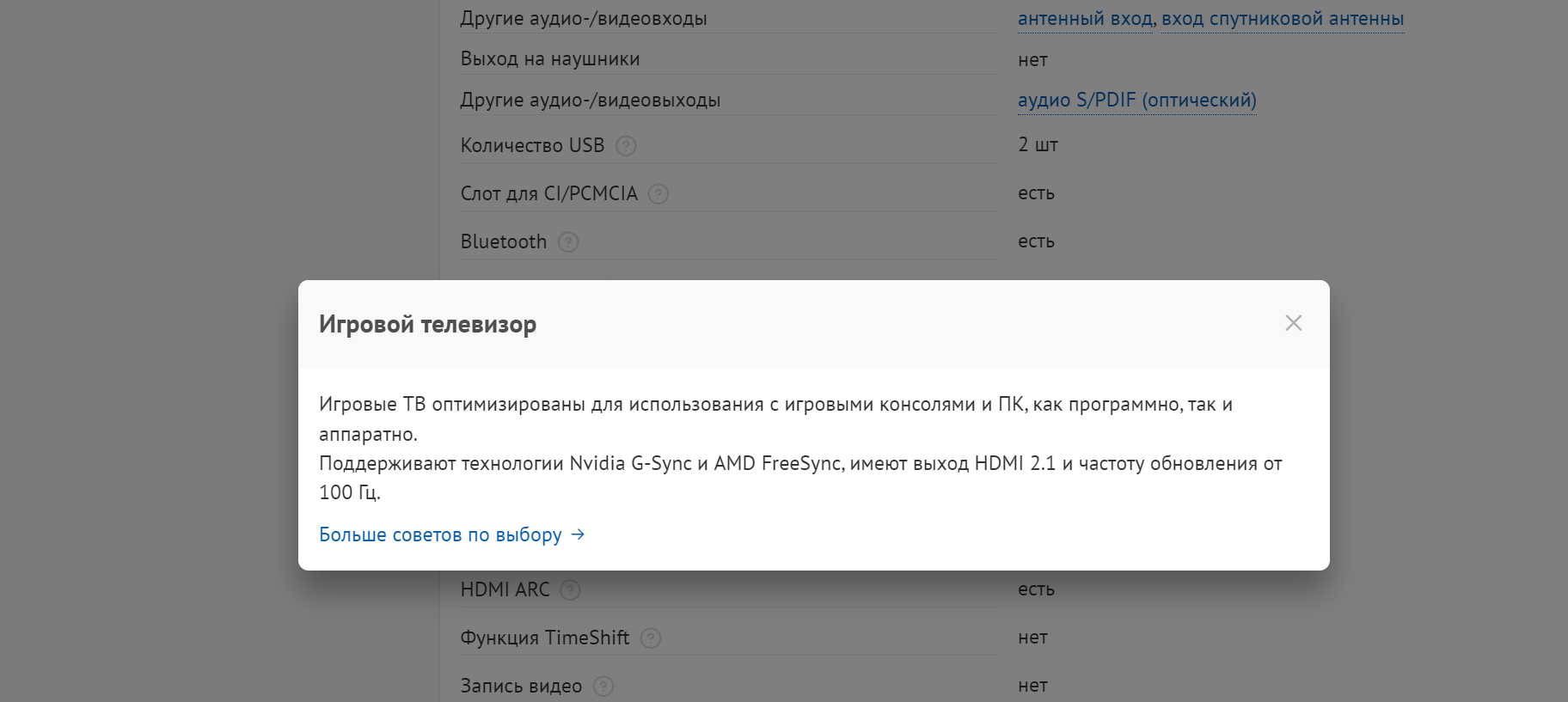Follow the вход спутниковой антенны link
1568x702 pixels.
coord(1283,17)
